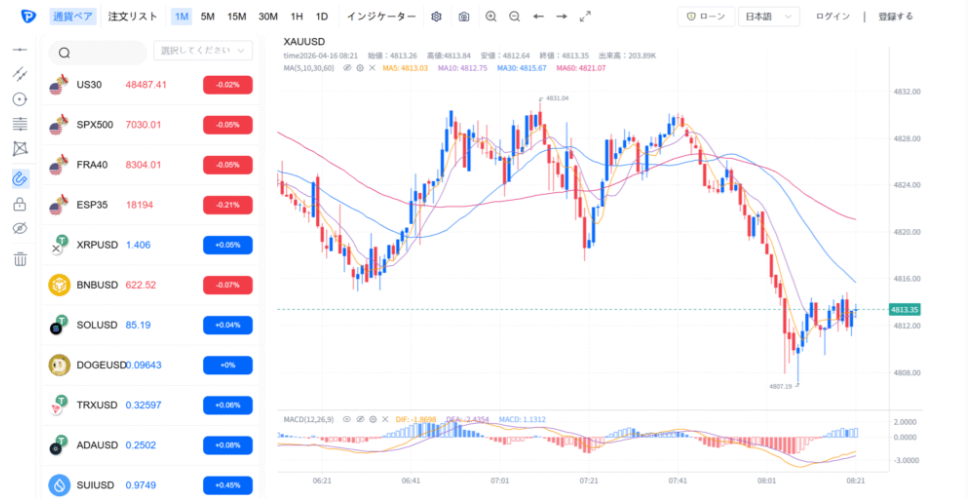Open the 日本語 language dropdown
This screenshot has height=499, width=968.
click(768, 17)
